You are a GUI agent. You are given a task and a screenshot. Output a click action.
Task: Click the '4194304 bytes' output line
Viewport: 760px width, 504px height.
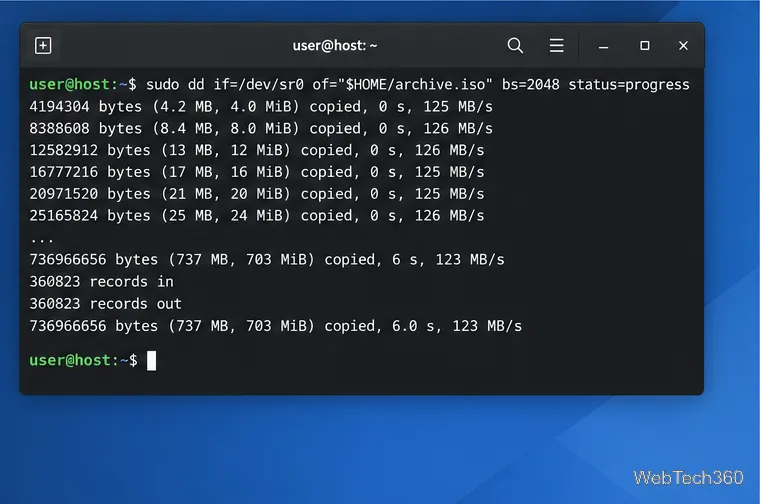pyautogui.click(x=261, y=107)
